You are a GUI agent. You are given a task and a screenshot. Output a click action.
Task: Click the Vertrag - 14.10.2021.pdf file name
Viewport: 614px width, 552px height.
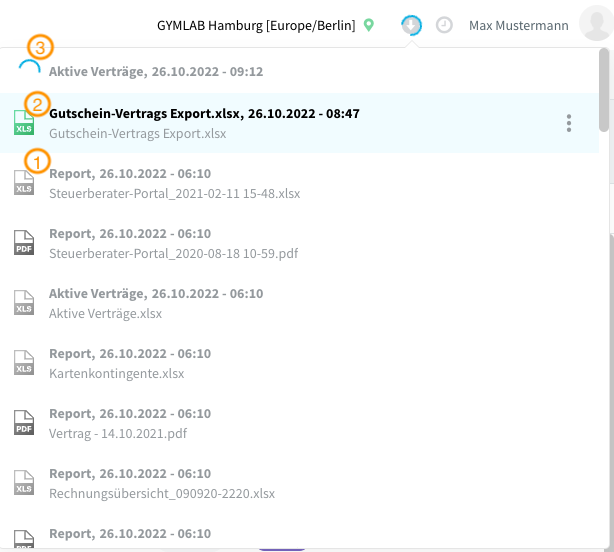pyautogui.click(x=118, y=434)
